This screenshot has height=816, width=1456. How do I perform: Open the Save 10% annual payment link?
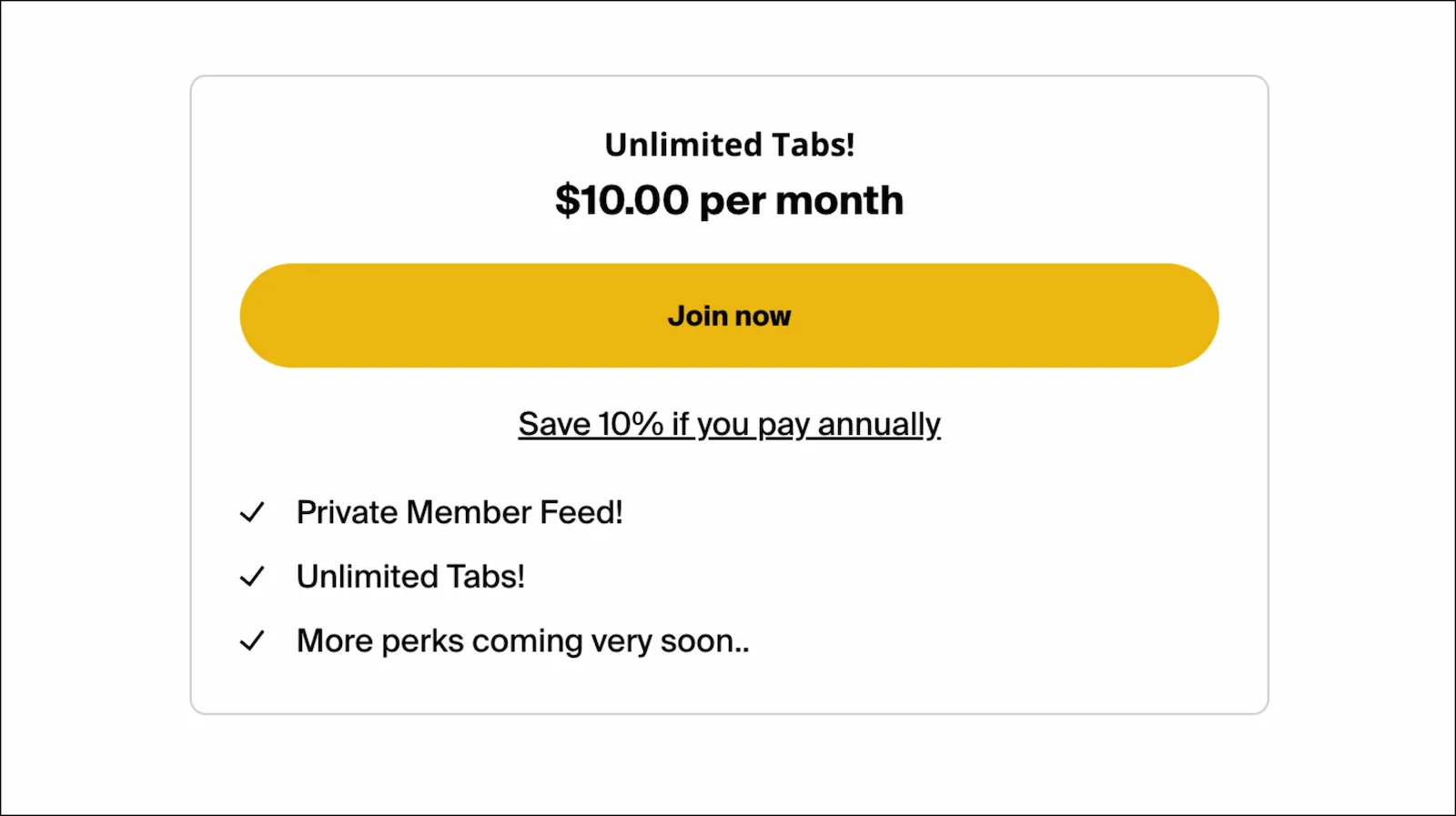click(x=729, y=424)
